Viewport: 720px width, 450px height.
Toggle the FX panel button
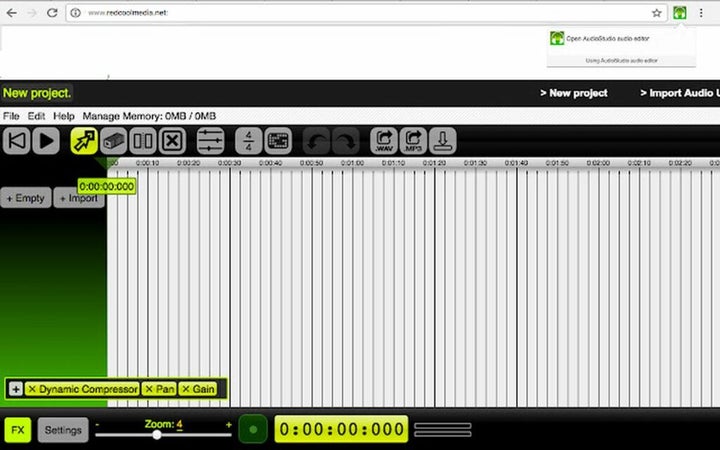click(17, 430)
